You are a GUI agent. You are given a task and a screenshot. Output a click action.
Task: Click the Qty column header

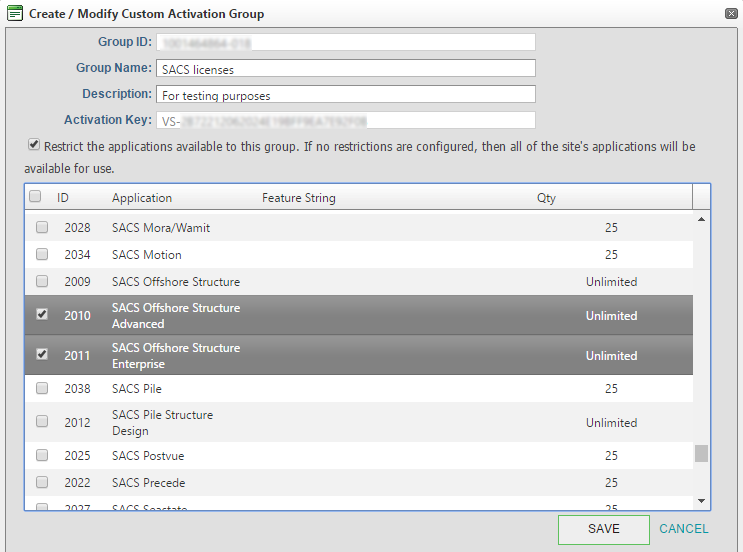546,198
